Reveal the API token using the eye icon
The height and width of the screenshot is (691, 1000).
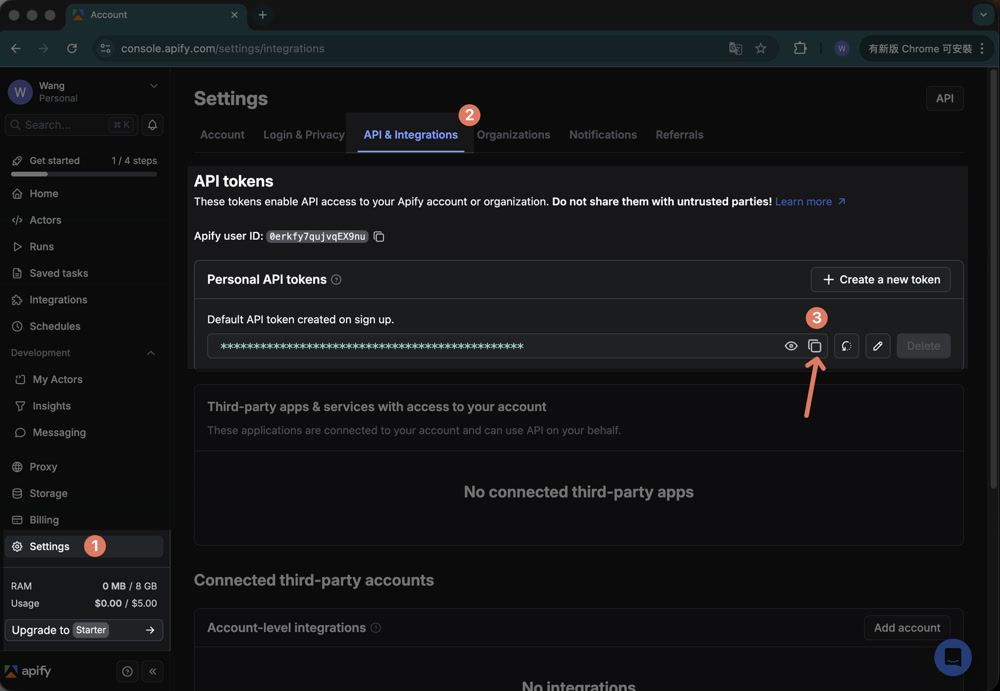click(791, 345)
